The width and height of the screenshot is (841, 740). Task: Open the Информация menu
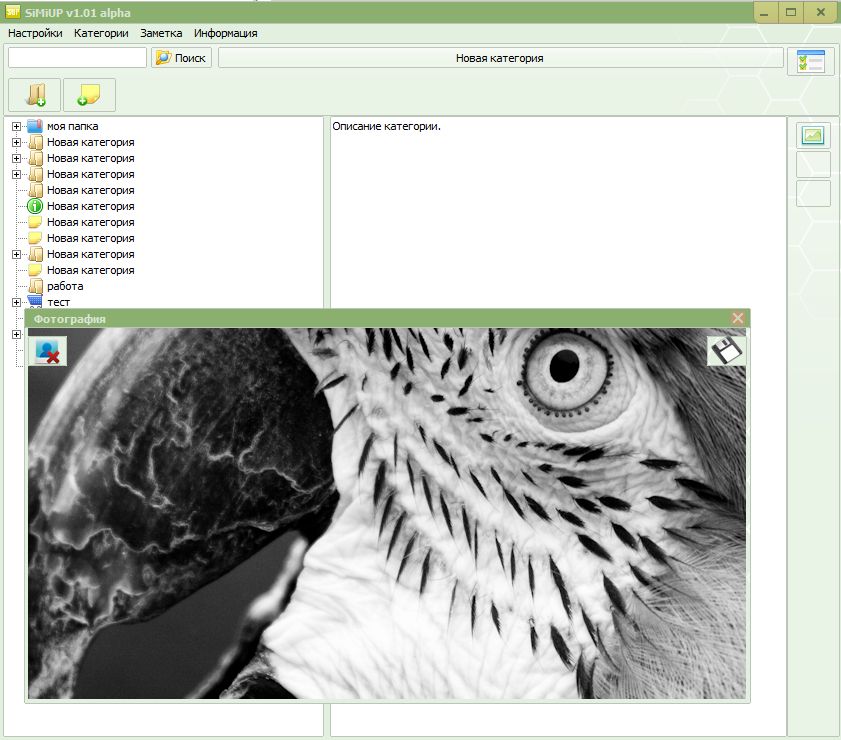225,33
